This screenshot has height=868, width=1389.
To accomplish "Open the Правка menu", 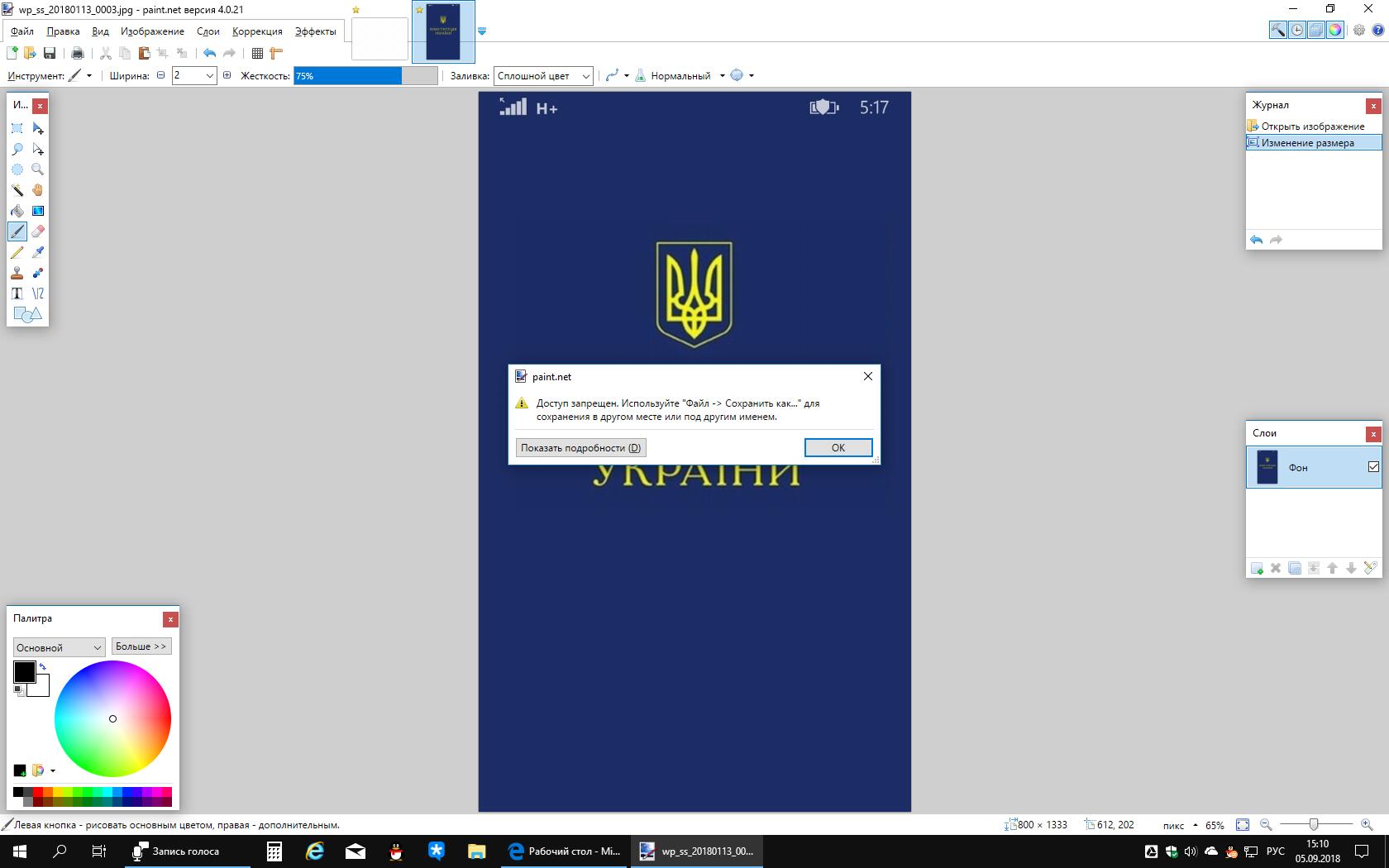I will [x=63, y=31].
